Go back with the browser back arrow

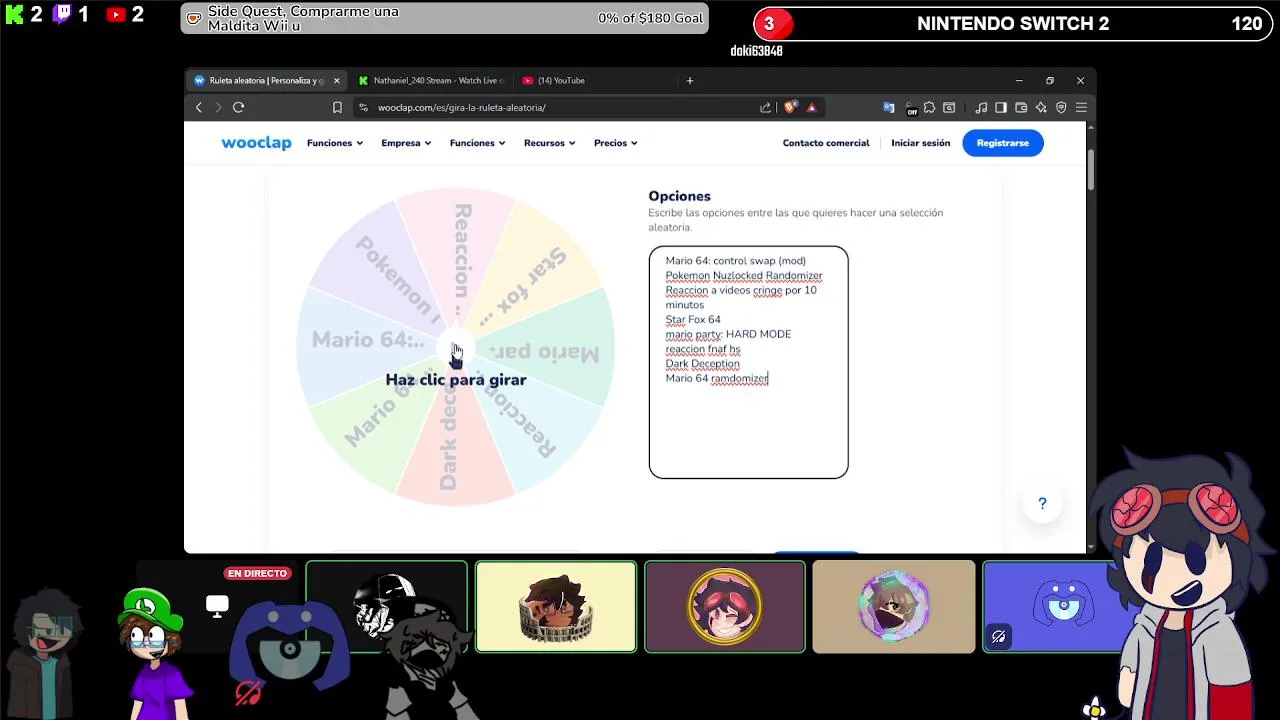[198, 107]
